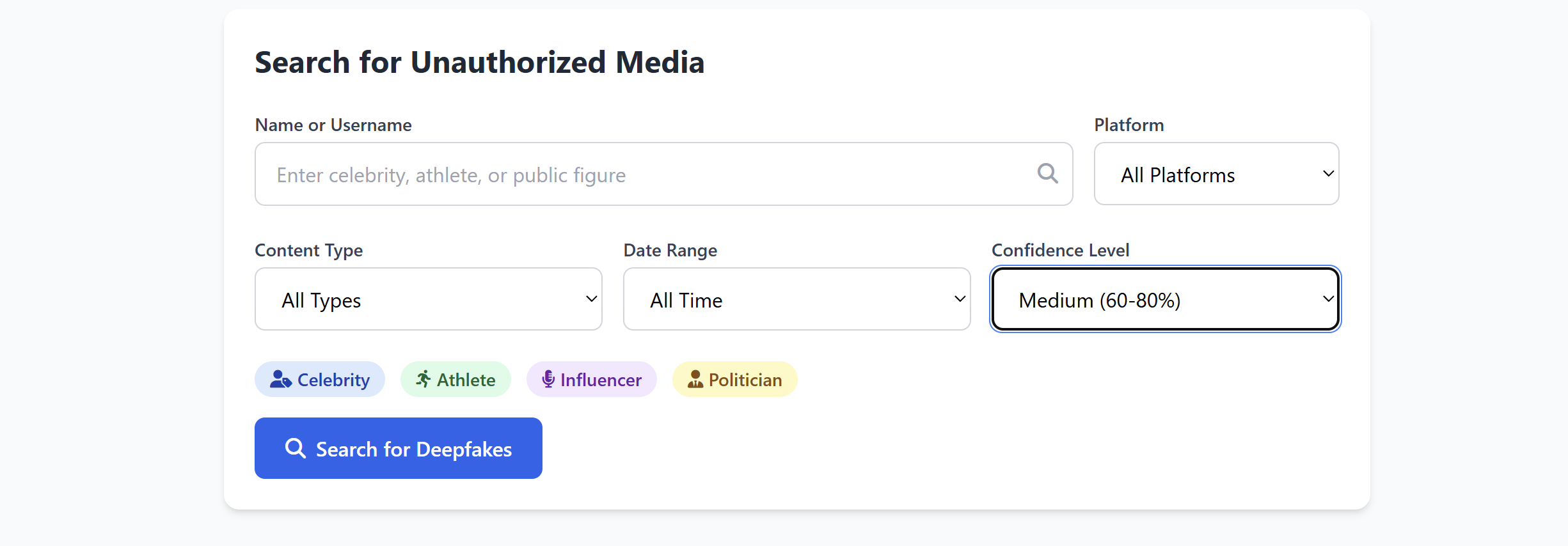
Task: Click the Platform dropdown chevron arrow
Action: coord(1328,174)
